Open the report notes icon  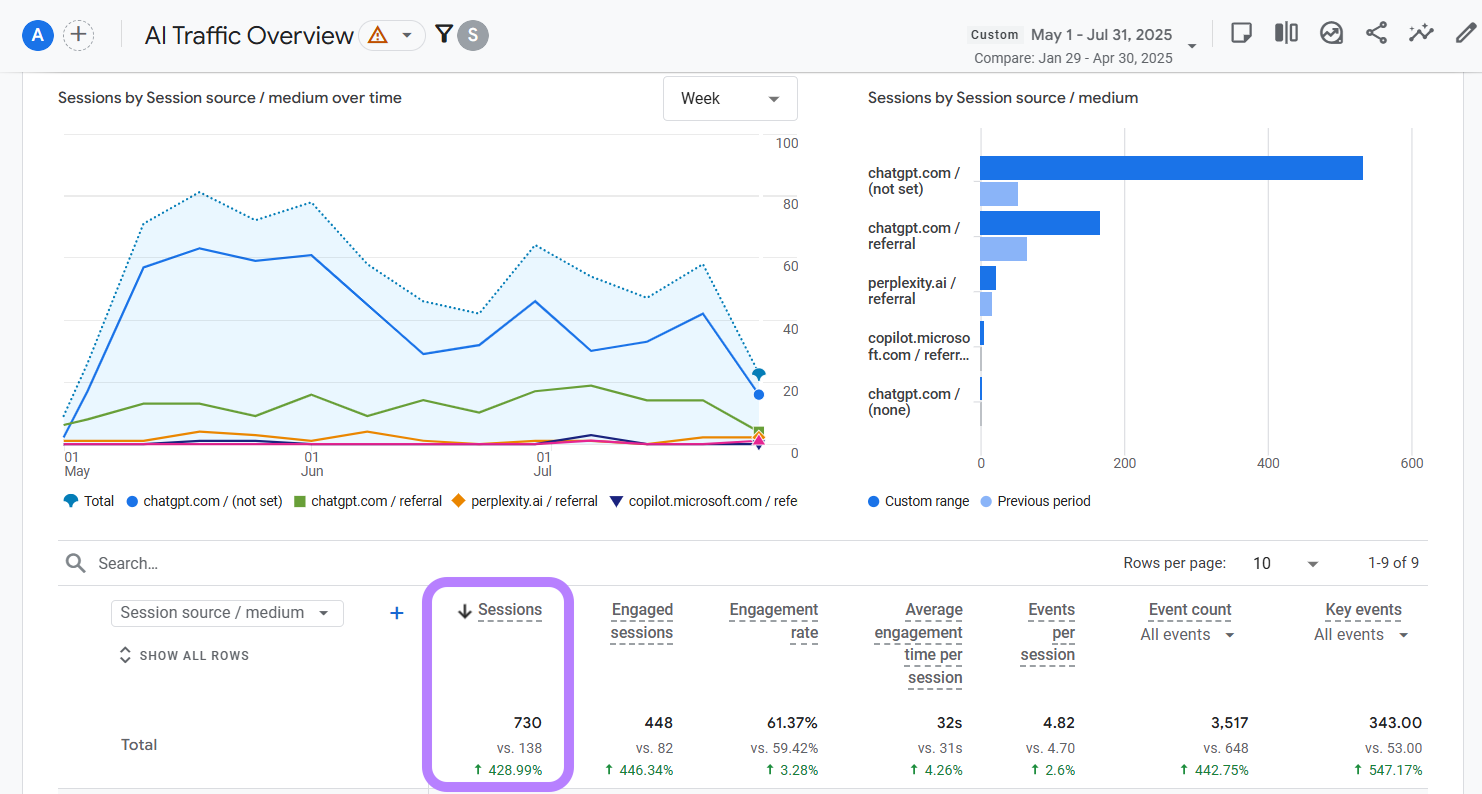(x=1241, y=33)
